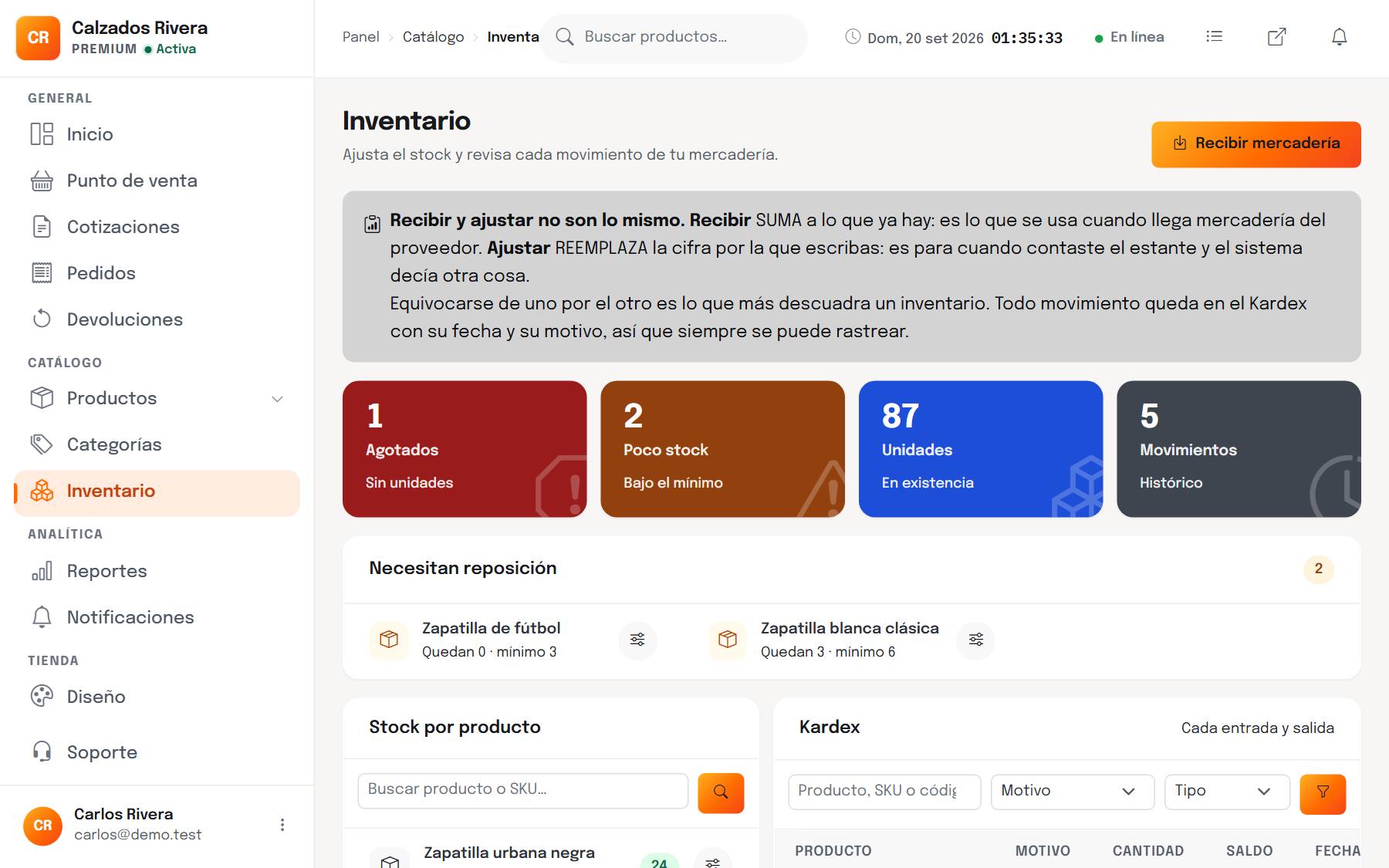This screenshot has height=868, width=1389.
Task: Adjust stock for Zapatilla de fútbol
Action: click(637, 640)
